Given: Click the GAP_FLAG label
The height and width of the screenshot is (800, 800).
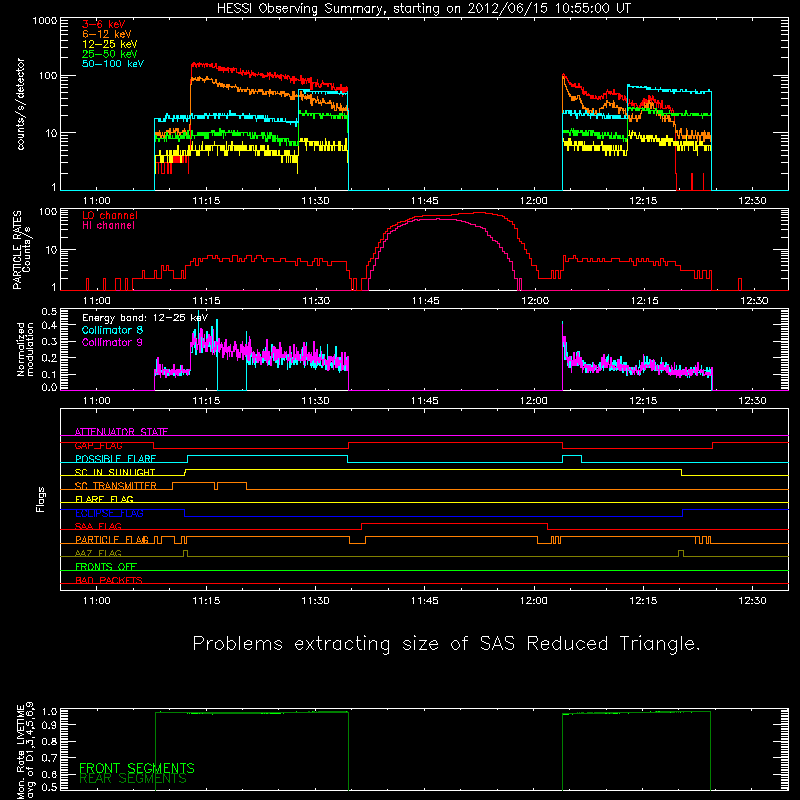Looking at the screenshot, I should [x=98, y=445].
